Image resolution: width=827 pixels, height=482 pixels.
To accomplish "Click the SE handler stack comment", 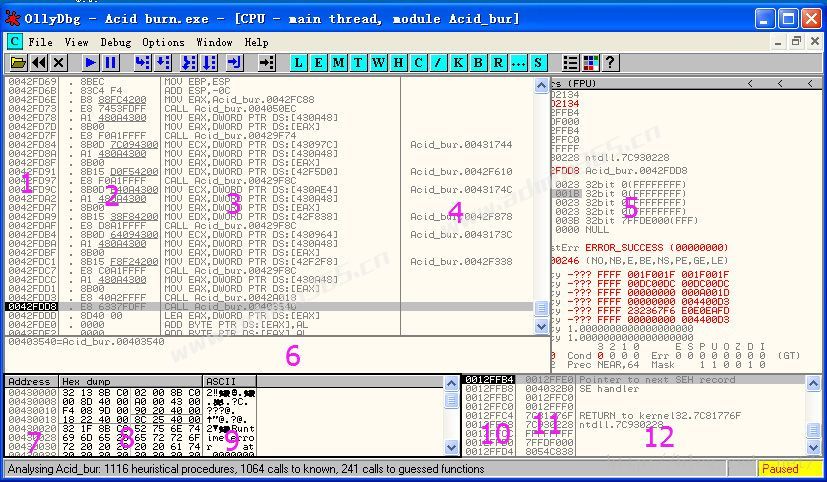I will click(x=609, y=389).
